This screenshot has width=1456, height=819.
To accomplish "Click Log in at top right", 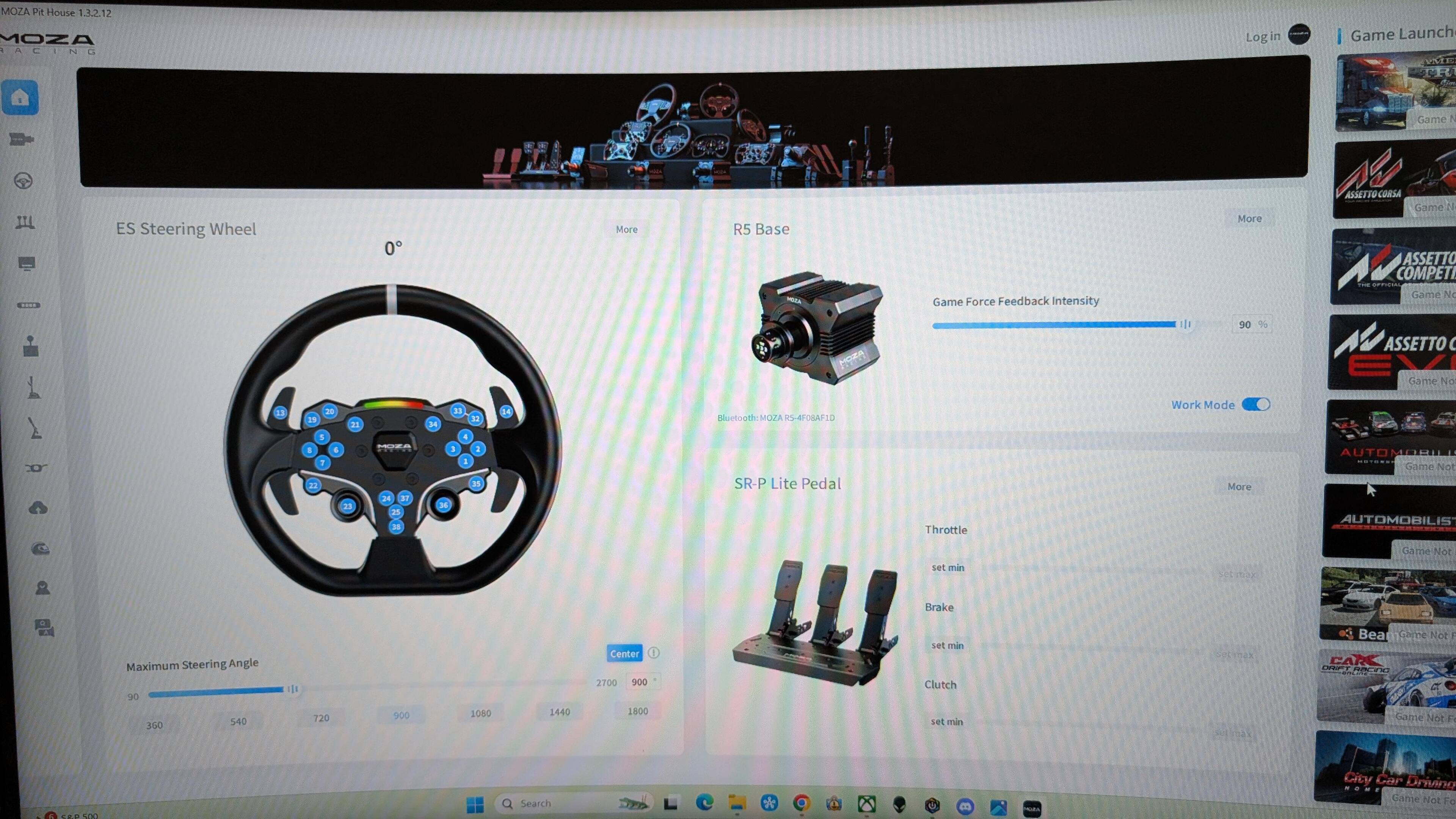I will point(1263,37).
